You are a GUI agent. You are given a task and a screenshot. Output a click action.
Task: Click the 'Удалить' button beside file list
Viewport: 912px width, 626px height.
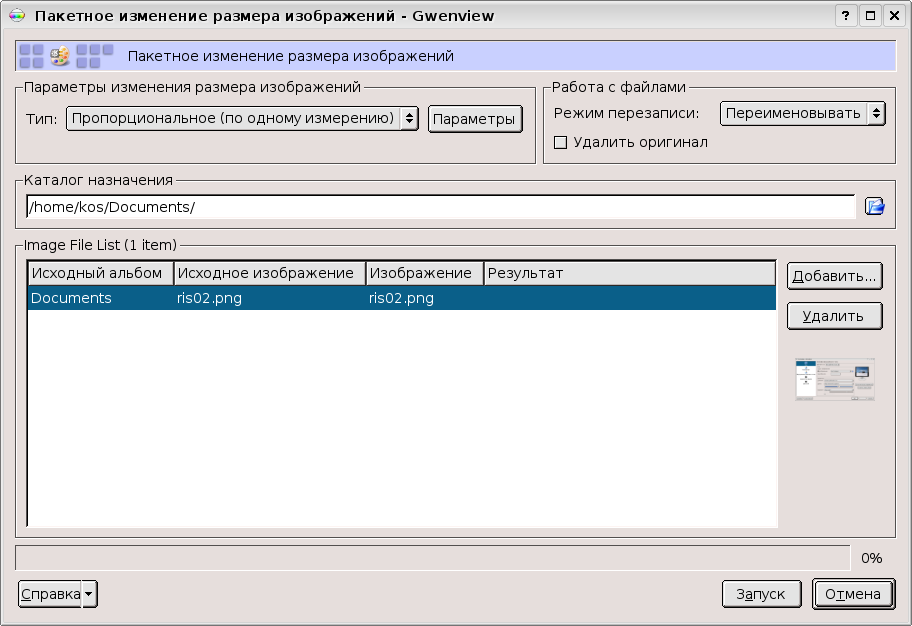tap(834, 316)
